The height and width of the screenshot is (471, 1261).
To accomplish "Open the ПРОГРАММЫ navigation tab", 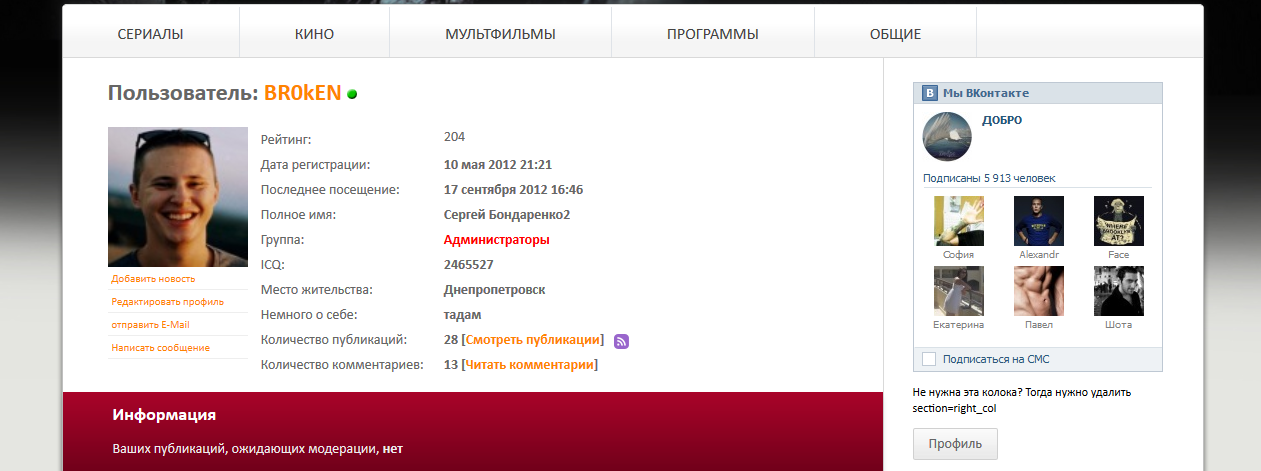I will pos(712,34).
